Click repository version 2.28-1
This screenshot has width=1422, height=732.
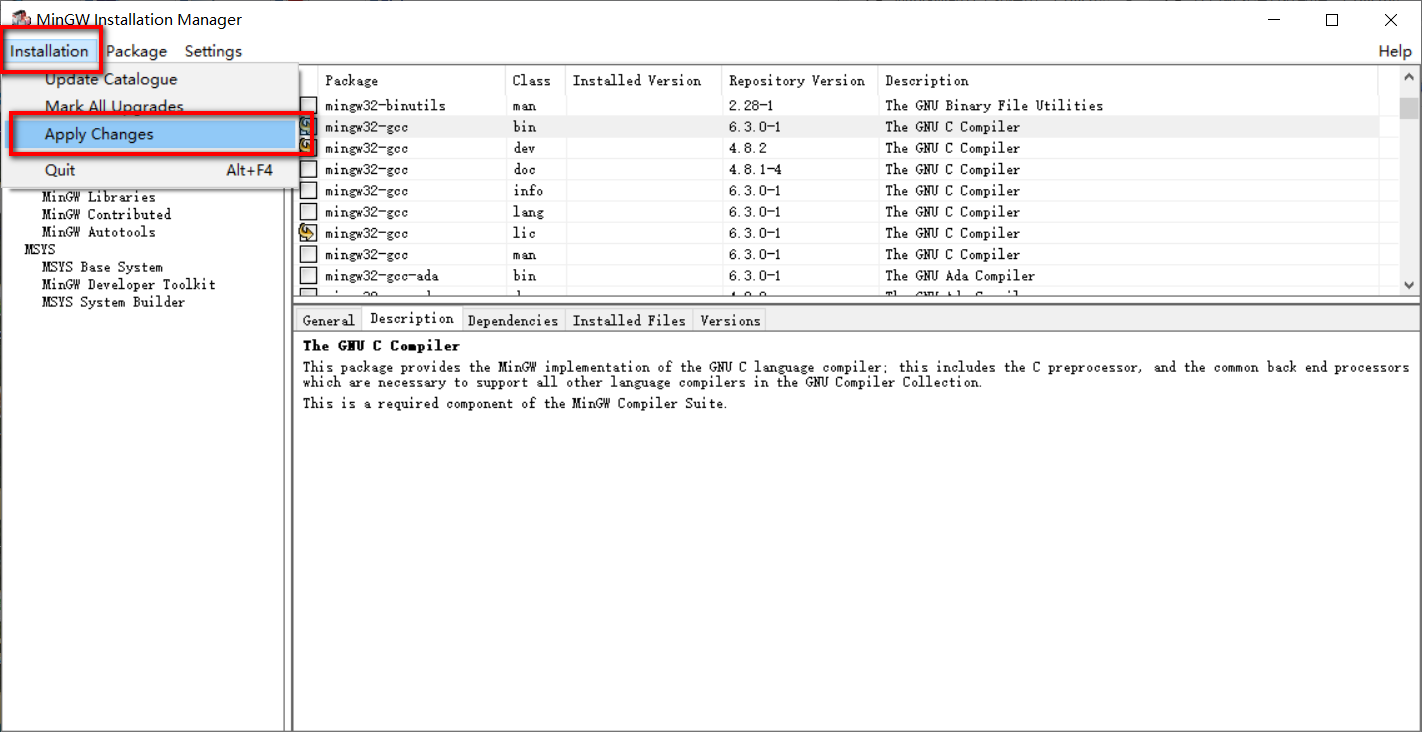coord(753,106)
